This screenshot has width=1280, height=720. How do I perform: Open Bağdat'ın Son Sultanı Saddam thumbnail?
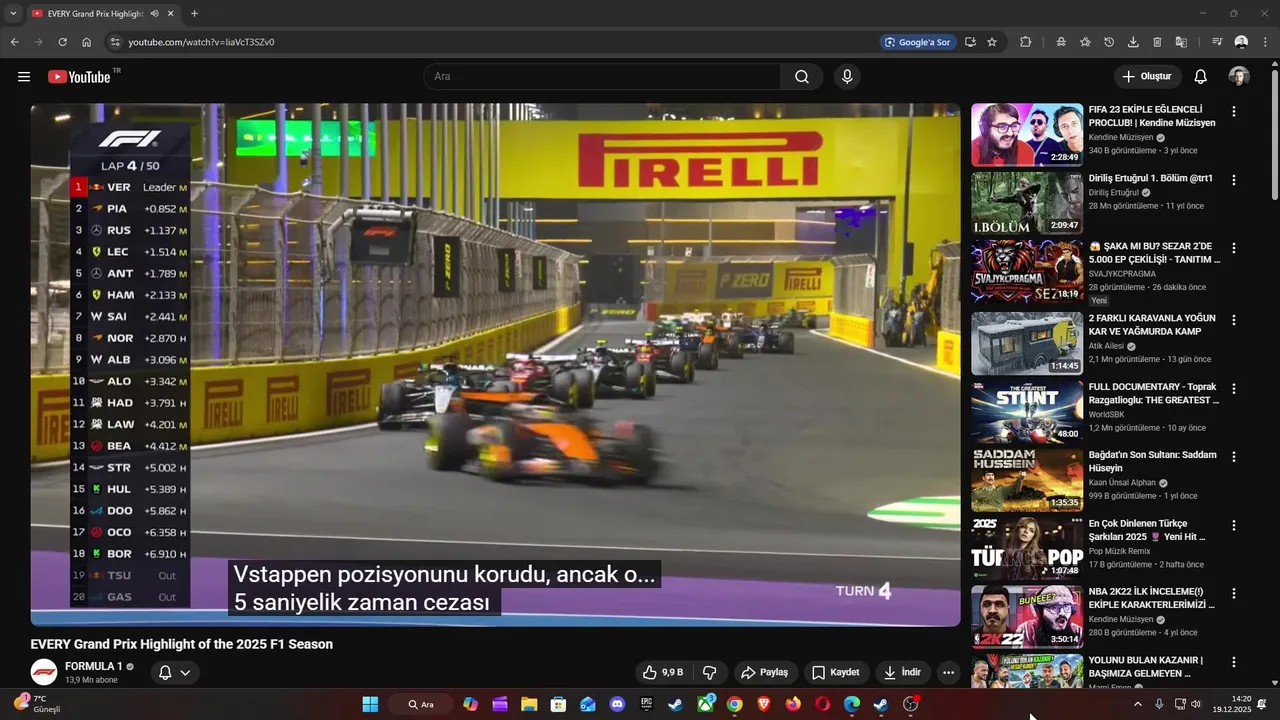pyautogui.click(x=1027, y=479)
